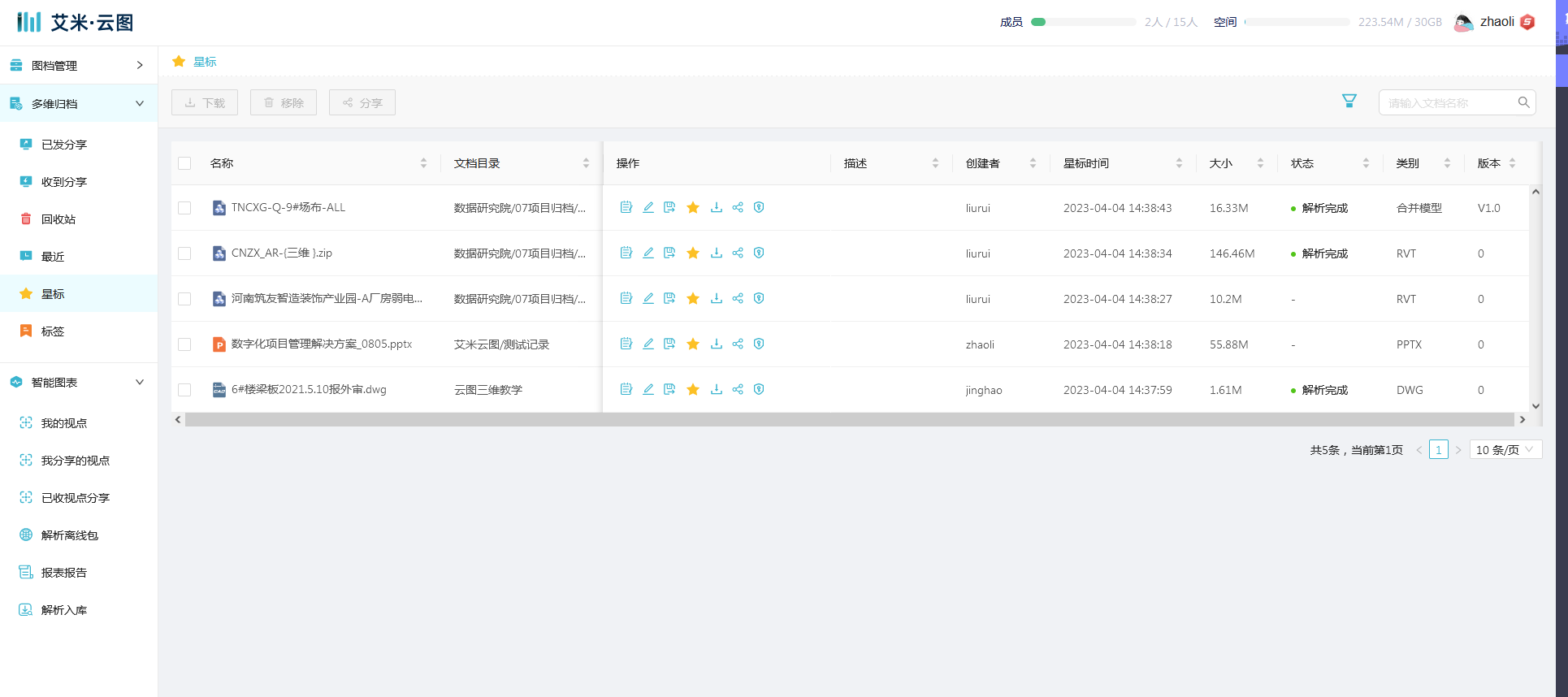Select checkbox for 6#楼梁板 dwg file
The width and height of the screenshot is (1568, 697).
(x=184, y=390)
